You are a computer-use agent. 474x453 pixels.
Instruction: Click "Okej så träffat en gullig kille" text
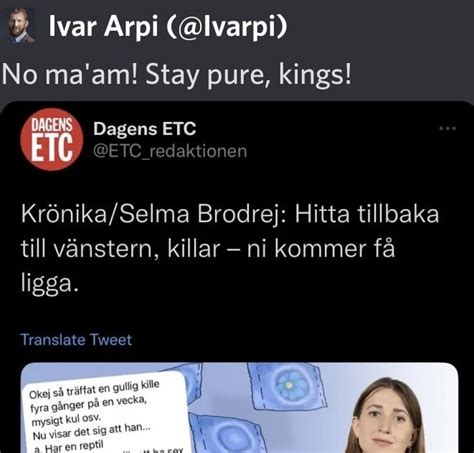[x=94, y=389]
